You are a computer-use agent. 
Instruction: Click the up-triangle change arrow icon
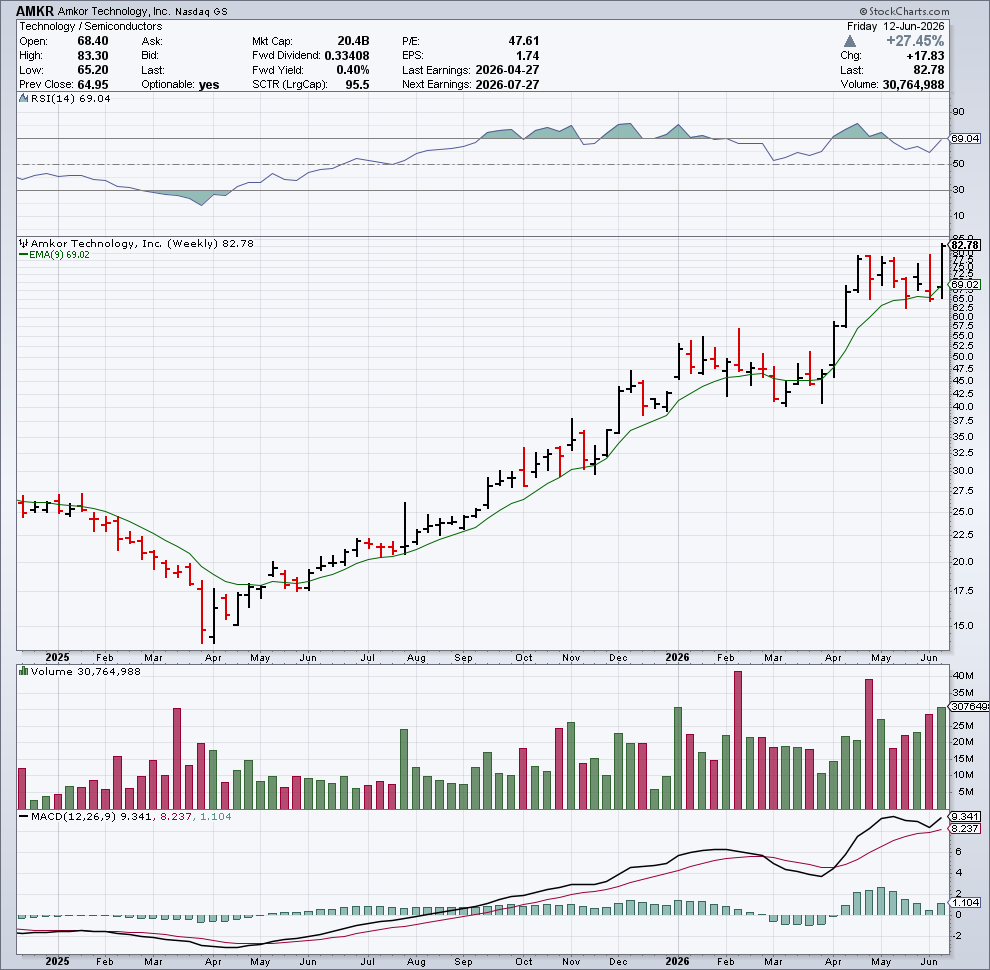tap(850, 41)
